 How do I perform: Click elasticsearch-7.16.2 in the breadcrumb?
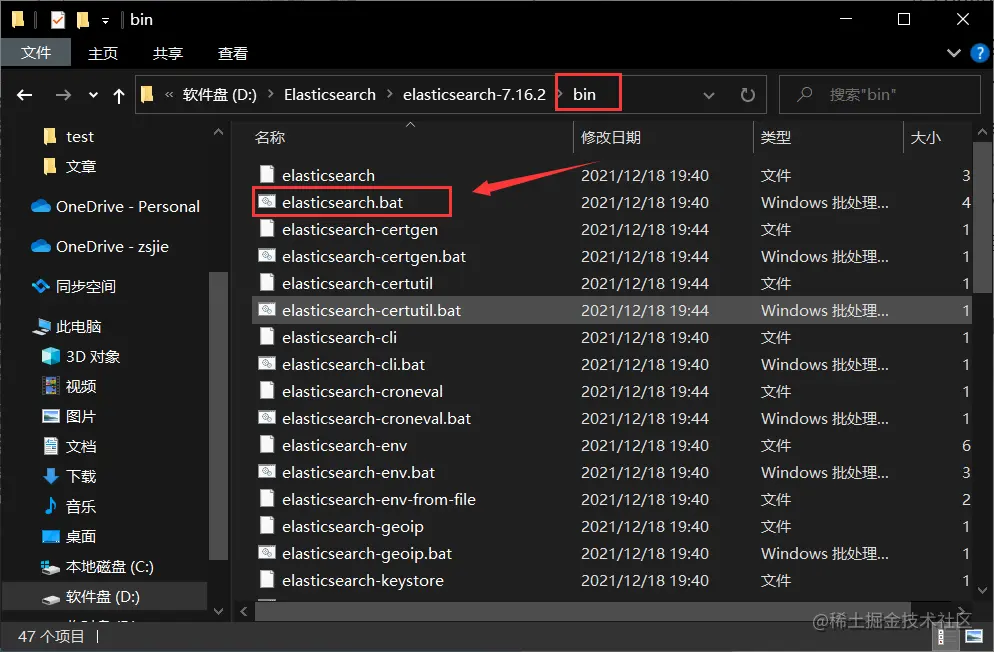pyautogui.click(x=474, y=94)
